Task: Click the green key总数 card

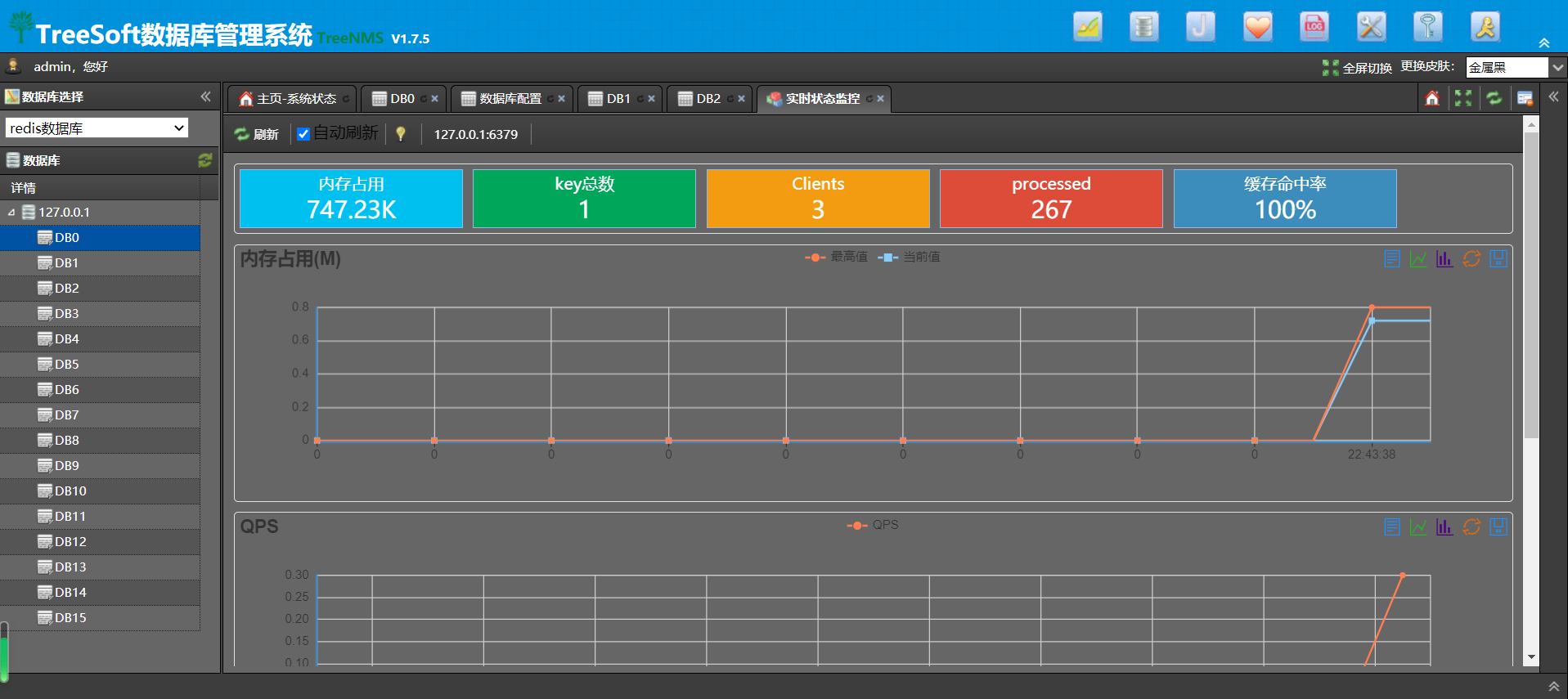Action: [x=584, y=199]
